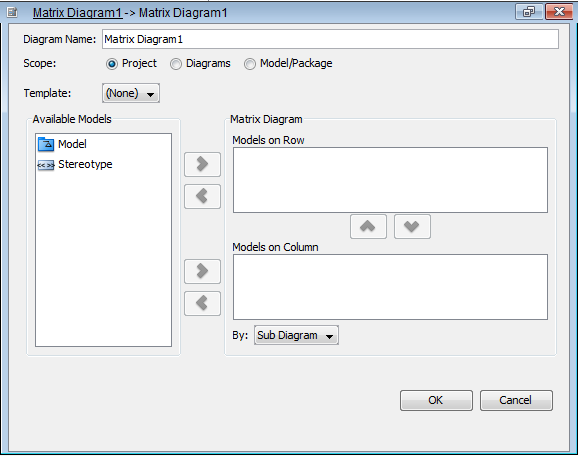Remove model from Models on Column

[x=202, y=304]
